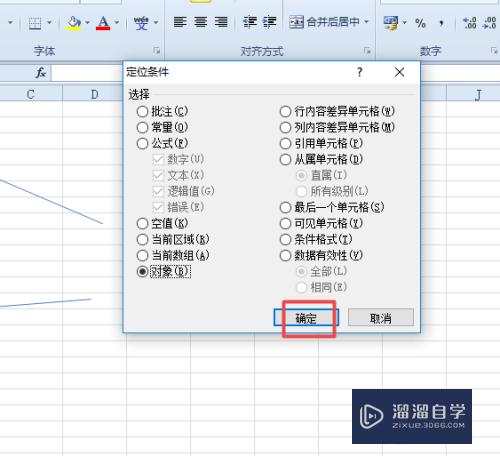The height and width of the screenshot is (456, 500).
Task: Click the 确定 button
Action: pyautogui.click(x=306, y=318)
